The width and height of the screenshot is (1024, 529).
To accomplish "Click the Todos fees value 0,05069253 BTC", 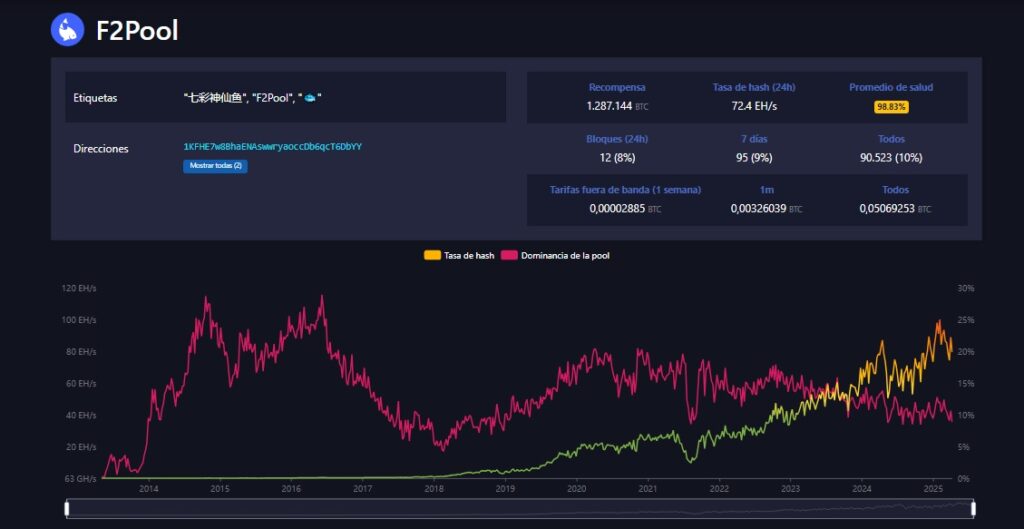I will (x=895, y=209).
